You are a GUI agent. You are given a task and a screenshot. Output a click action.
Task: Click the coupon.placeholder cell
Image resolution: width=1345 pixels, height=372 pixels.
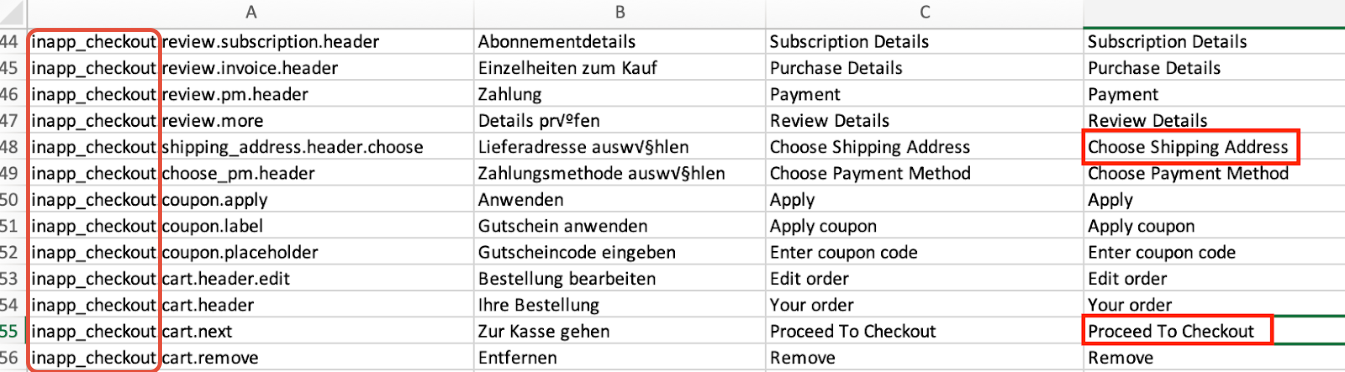(316, 252)
